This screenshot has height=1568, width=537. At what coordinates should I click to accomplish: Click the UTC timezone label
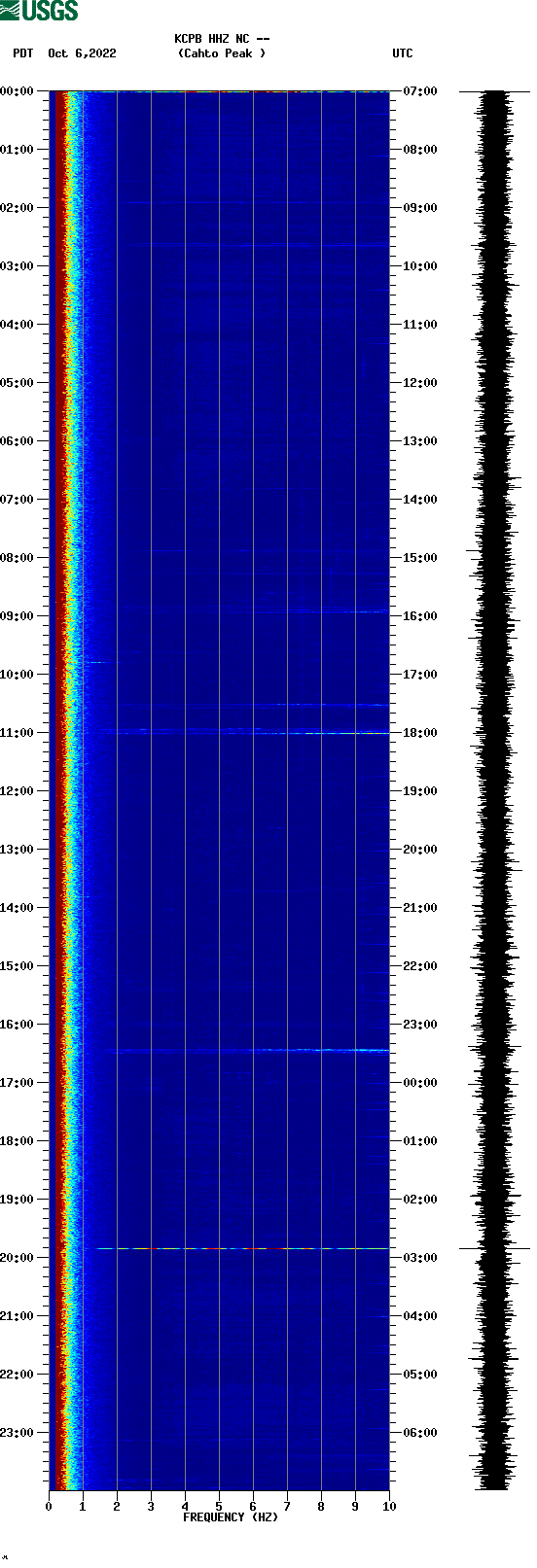tap(403, 53)
